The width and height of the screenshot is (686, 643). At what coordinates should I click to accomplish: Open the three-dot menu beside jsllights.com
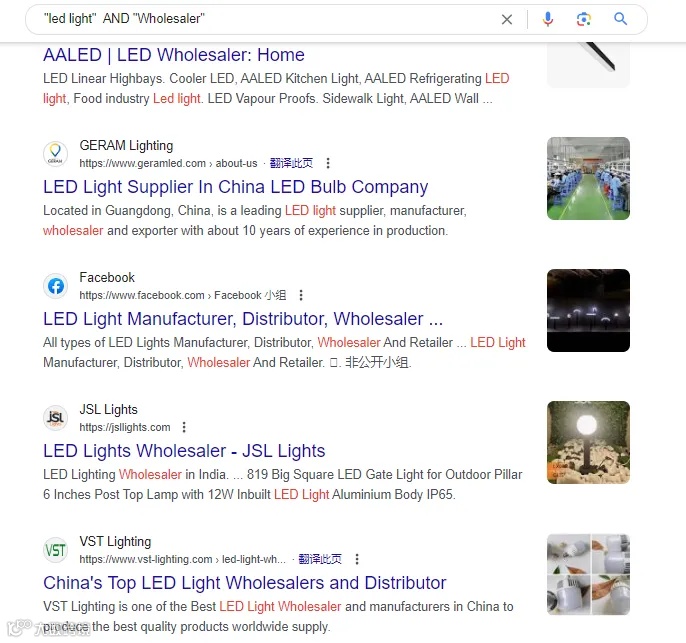(x=184, y=427)
